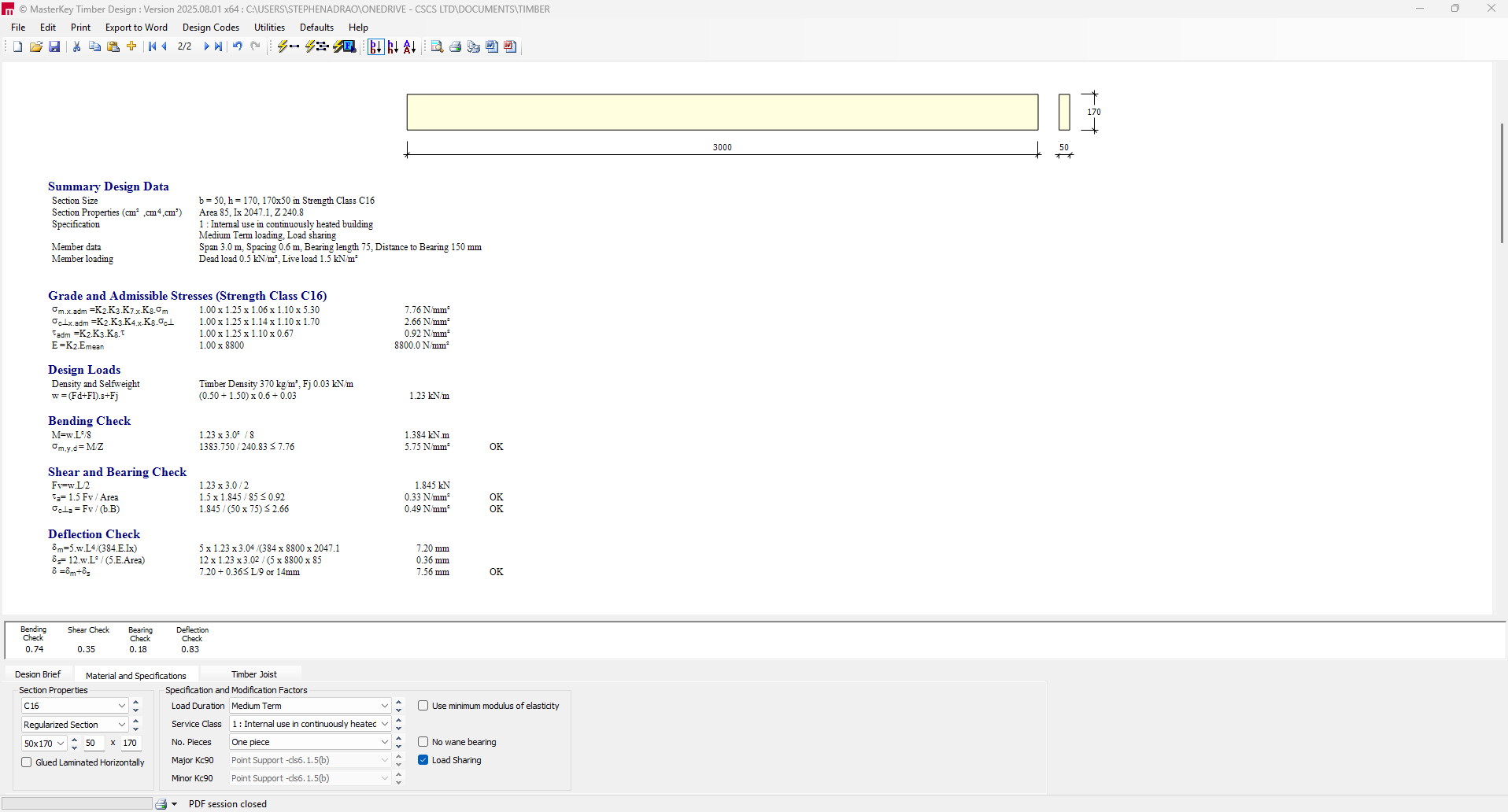The width and height of the screenshot is (1508, 812).
Task: Enable Glued Laminated Horizontally checkbox
Action: [x=27, y=762]
